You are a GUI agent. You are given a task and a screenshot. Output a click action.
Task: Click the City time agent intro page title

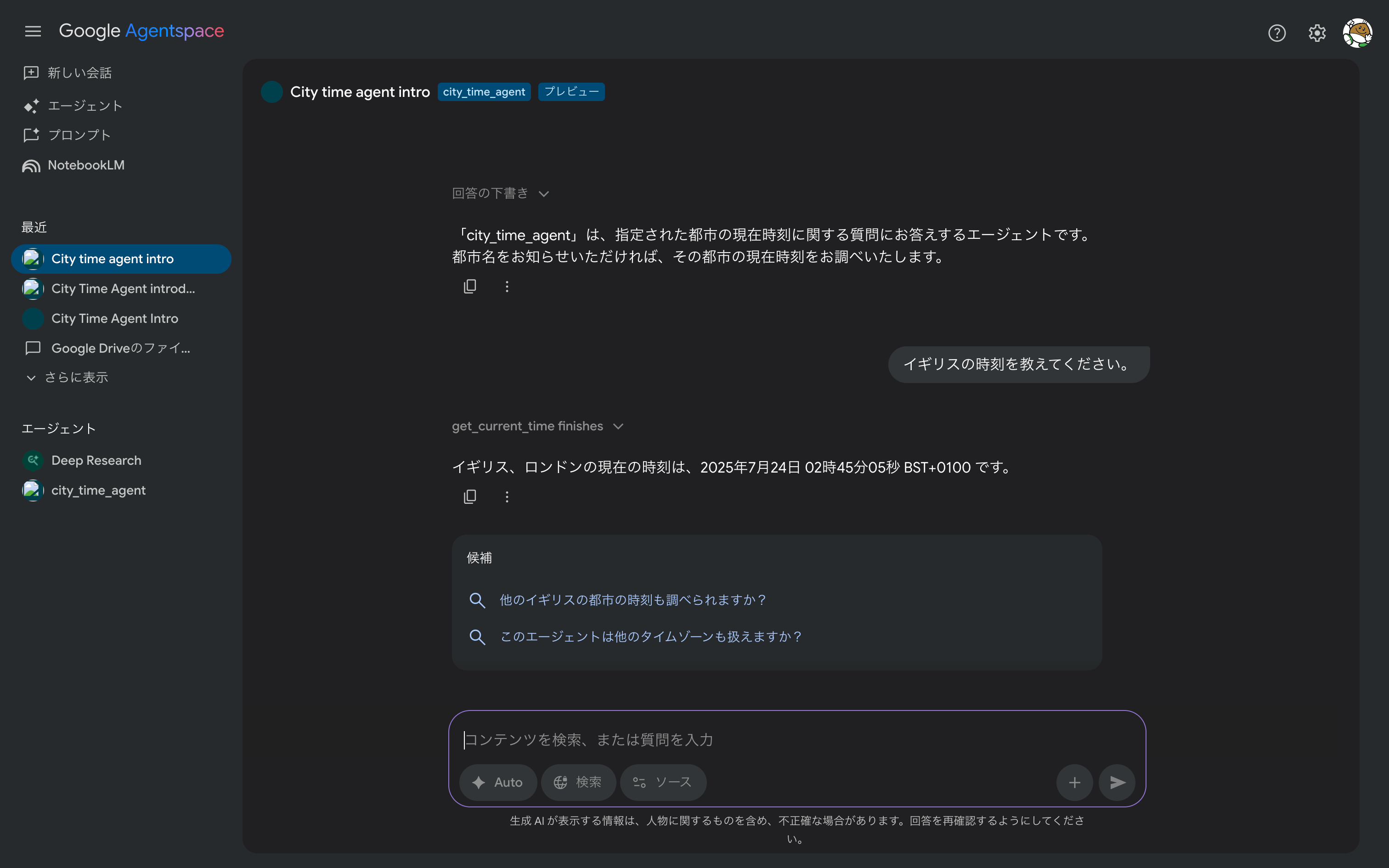pyautogui.click(x=360, y=92)
